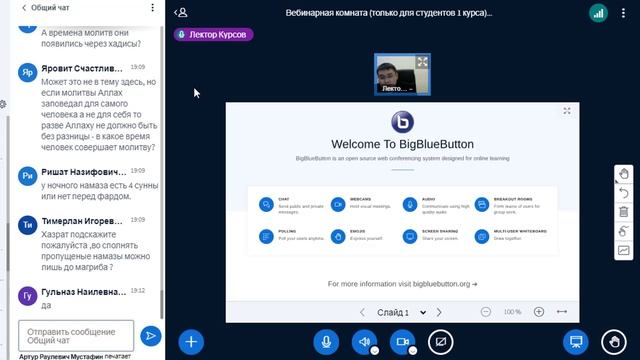Go to previous slide
The height and width of the screenshot is (360, 640).
tap(362, 312)
